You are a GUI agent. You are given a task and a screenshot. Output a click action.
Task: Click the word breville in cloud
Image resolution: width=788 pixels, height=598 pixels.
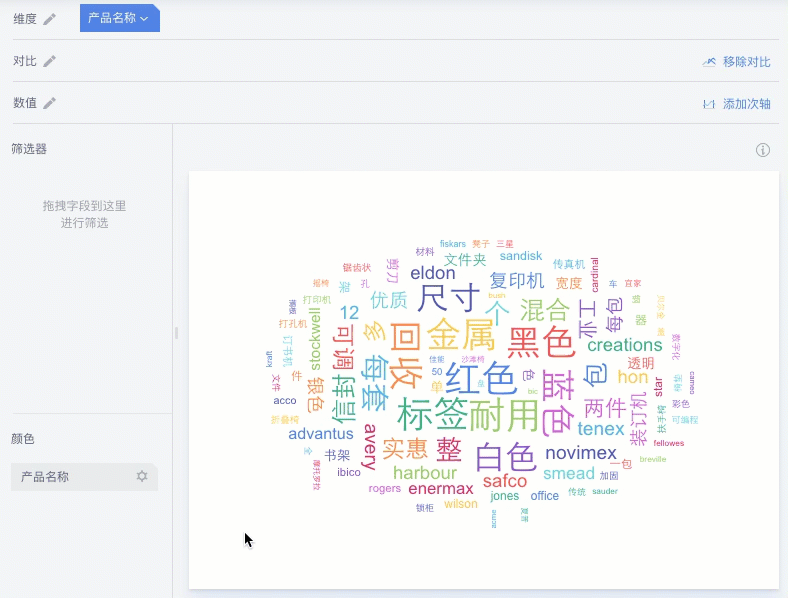[653, 459]
